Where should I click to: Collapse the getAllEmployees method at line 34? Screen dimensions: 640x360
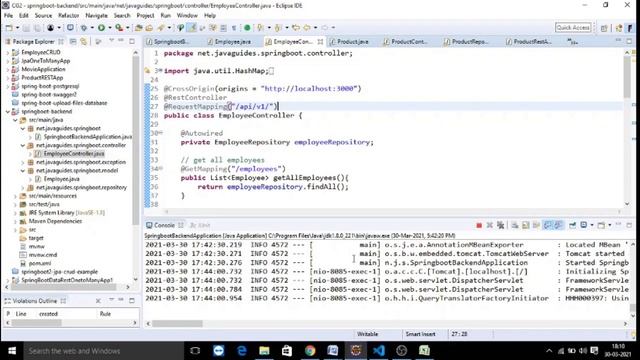(161, 168)
